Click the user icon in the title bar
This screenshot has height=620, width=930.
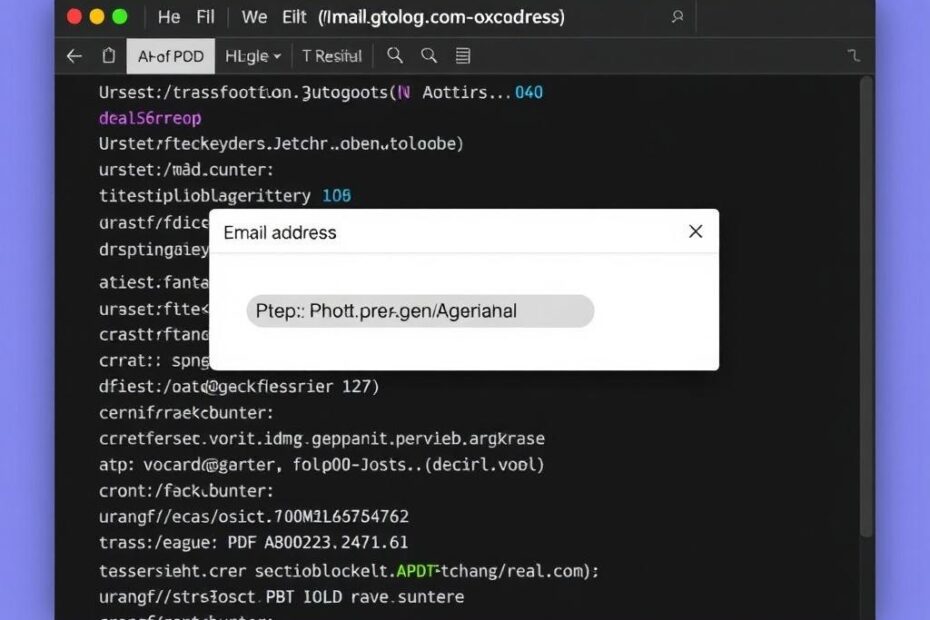pos(677,17)
